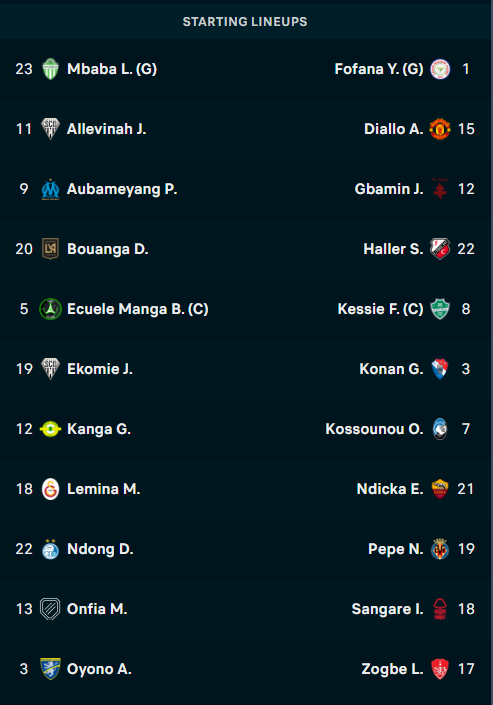The height and width of the screenshot is (705, 493).
Task: Select captain Kessie F.
Action: pos(381,309)
